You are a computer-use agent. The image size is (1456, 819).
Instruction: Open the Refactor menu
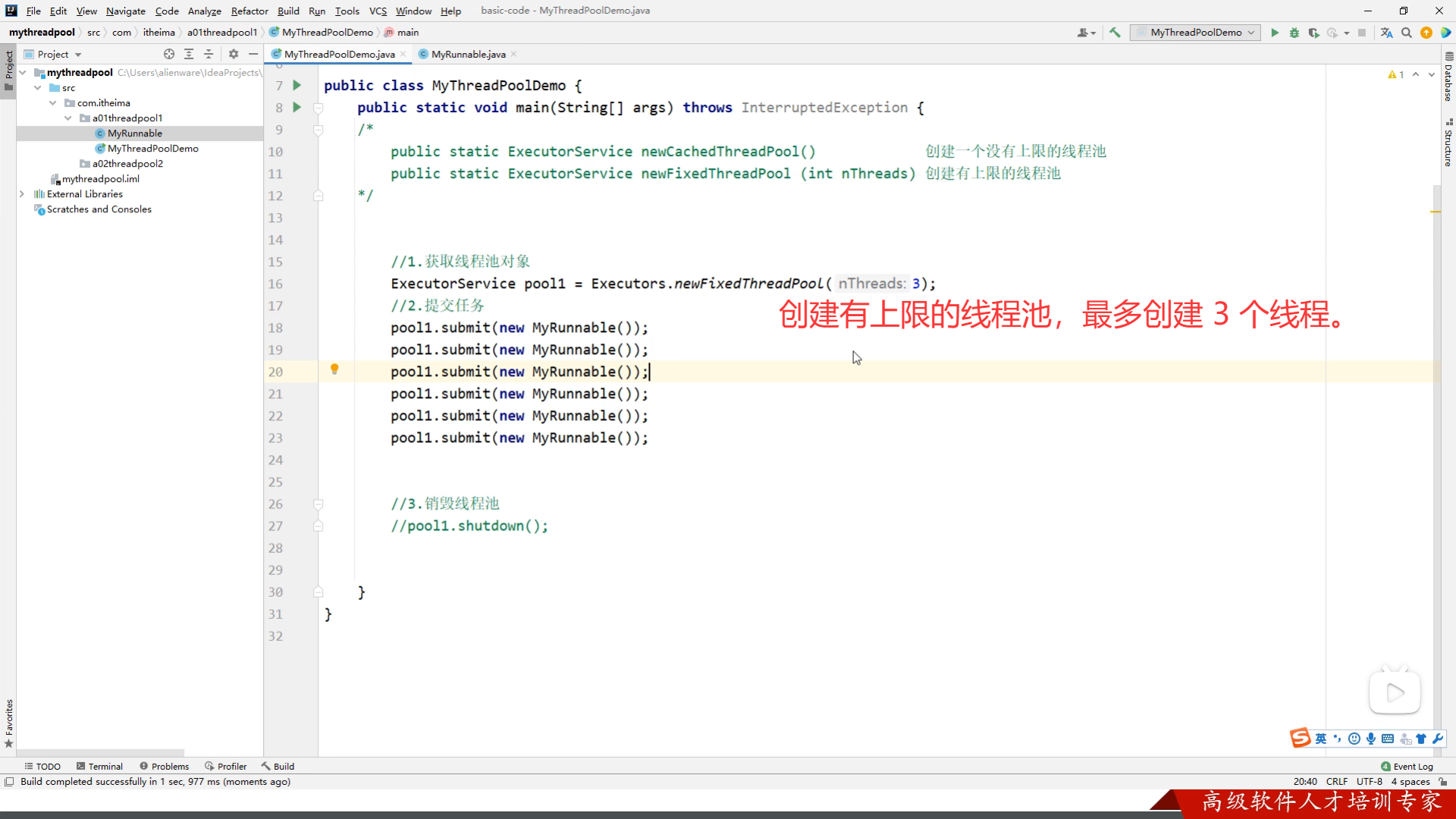(x=249, y=11)
